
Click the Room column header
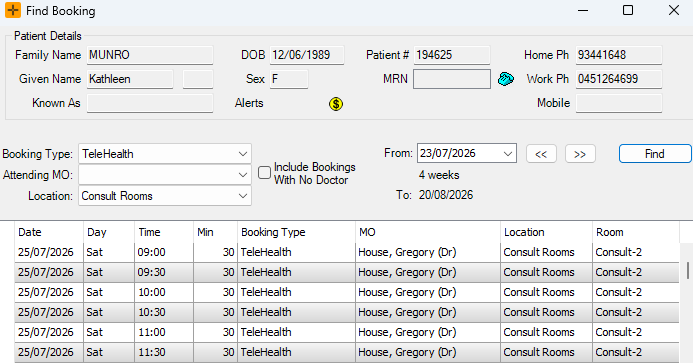coord(636,232)
